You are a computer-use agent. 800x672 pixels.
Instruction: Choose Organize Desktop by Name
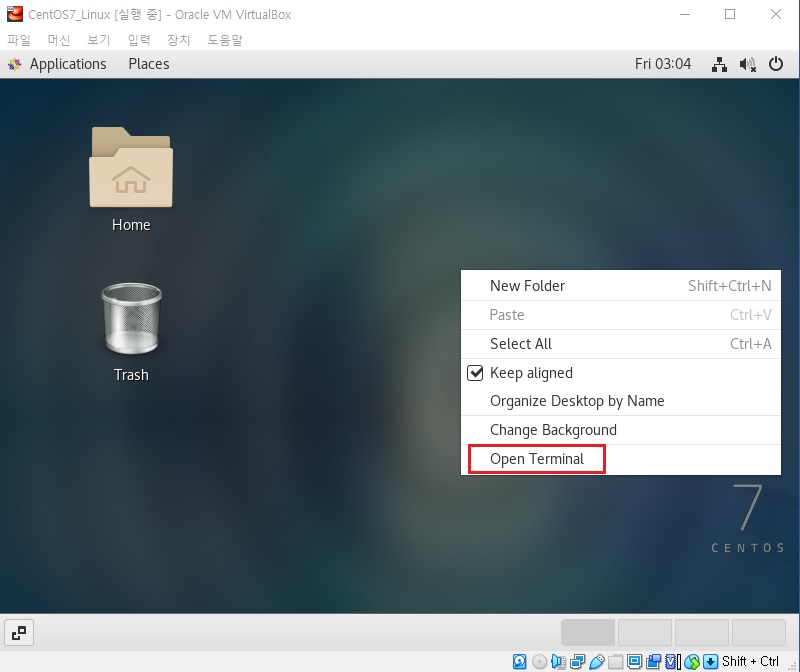(x=620, y=401)
